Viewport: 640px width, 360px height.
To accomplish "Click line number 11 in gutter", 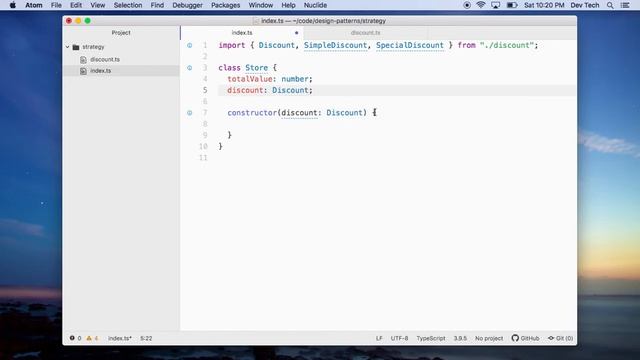I will (203, 158).
